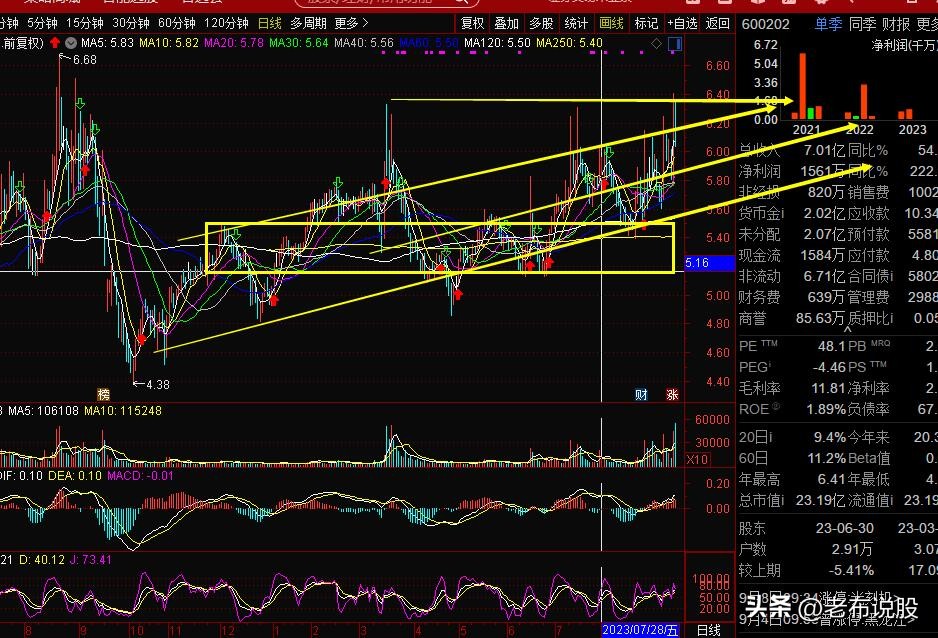Click the PE TTM 48.1 value

[x=832, y=346]
